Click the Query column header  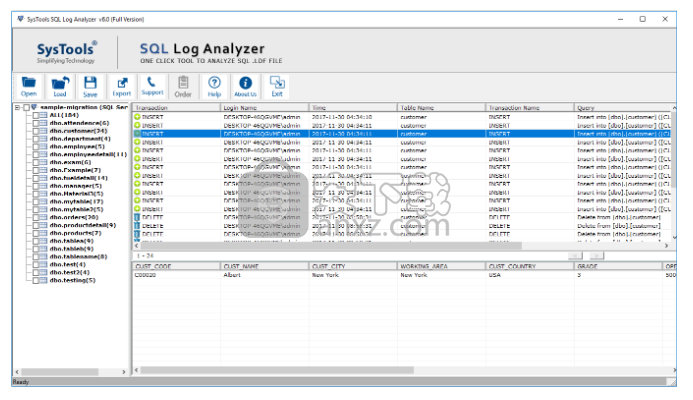point(623,107)
